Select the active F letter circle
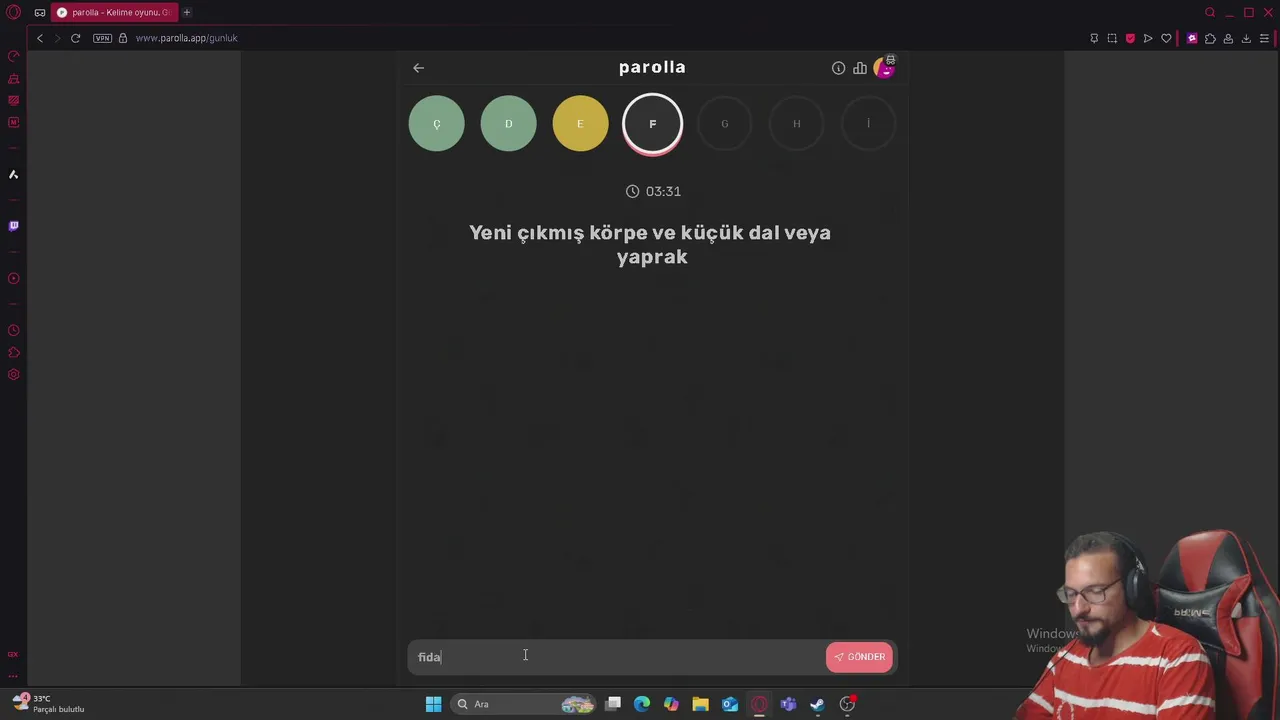This screenshot has width=1280, height=720. click(x=652, y=124)
